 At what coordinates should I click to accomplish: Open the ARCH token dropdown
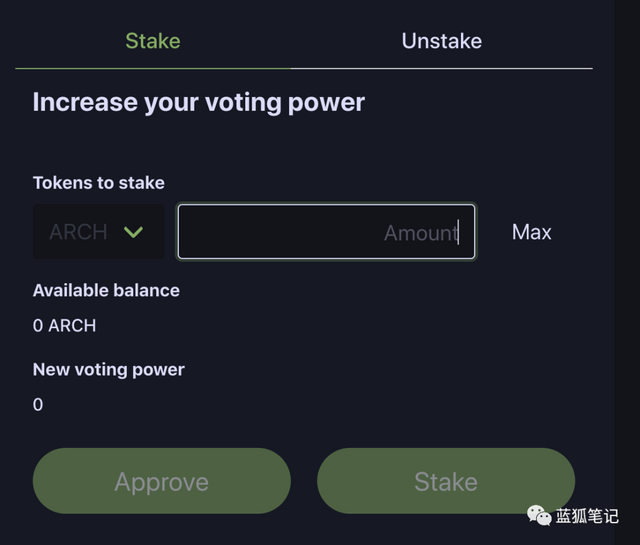98,232
